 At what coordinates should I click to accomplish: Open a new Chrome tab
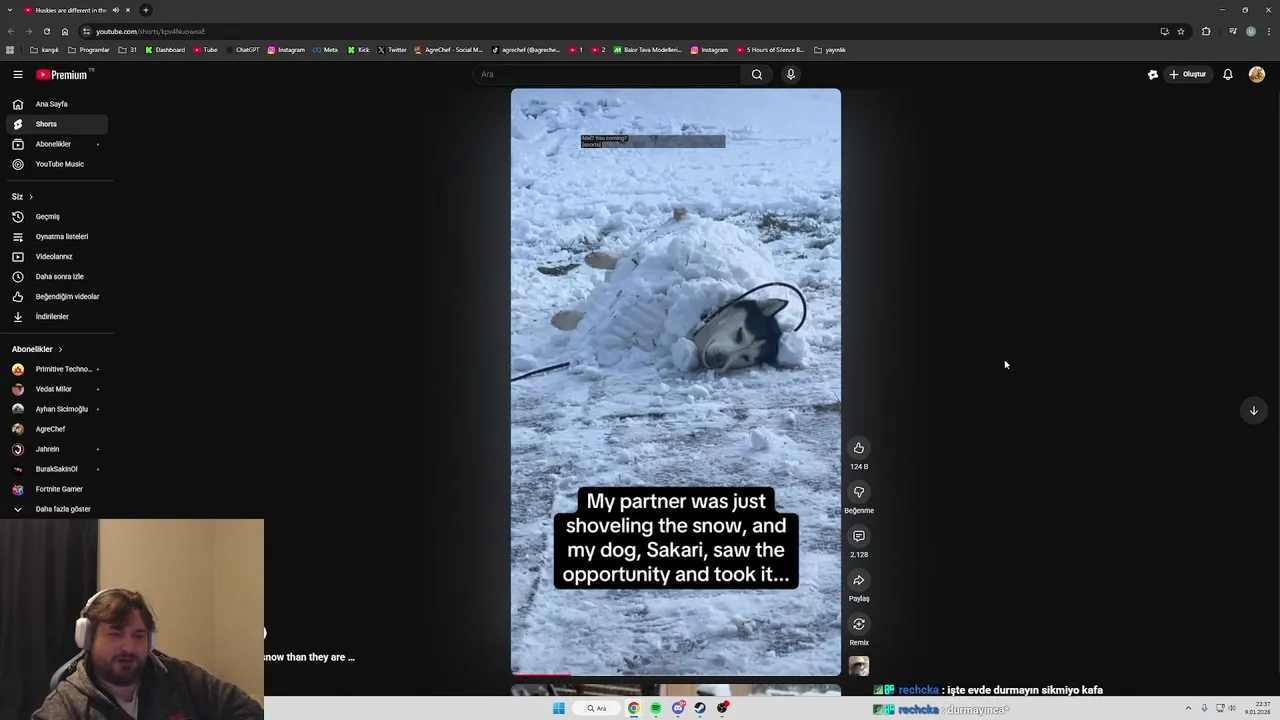tap(145, 10)
